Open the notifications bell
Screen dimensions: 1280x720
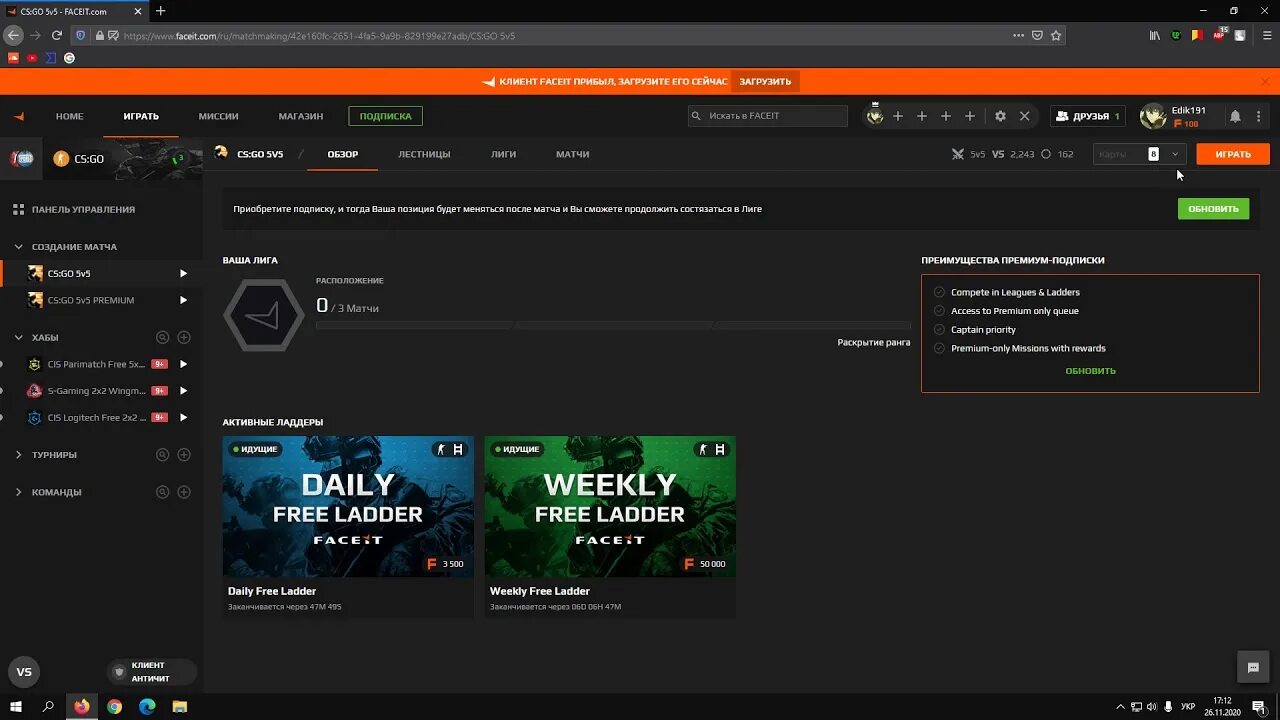[1235, 116]
